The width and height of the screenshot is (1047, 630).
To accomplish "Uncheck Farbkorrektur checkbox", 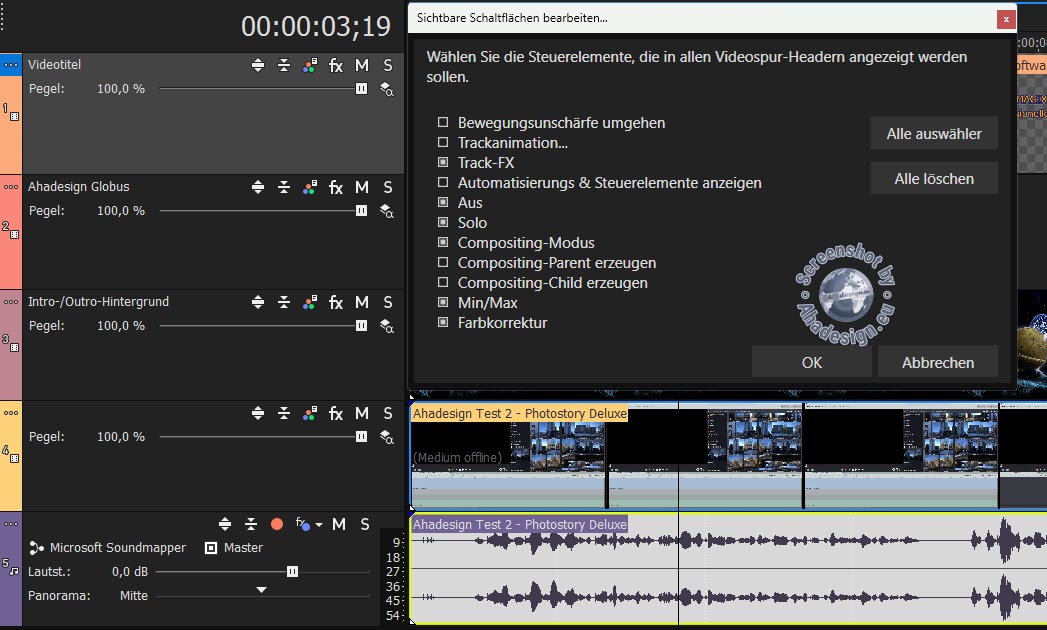I will pyautogui.click(x=443, y=323).
